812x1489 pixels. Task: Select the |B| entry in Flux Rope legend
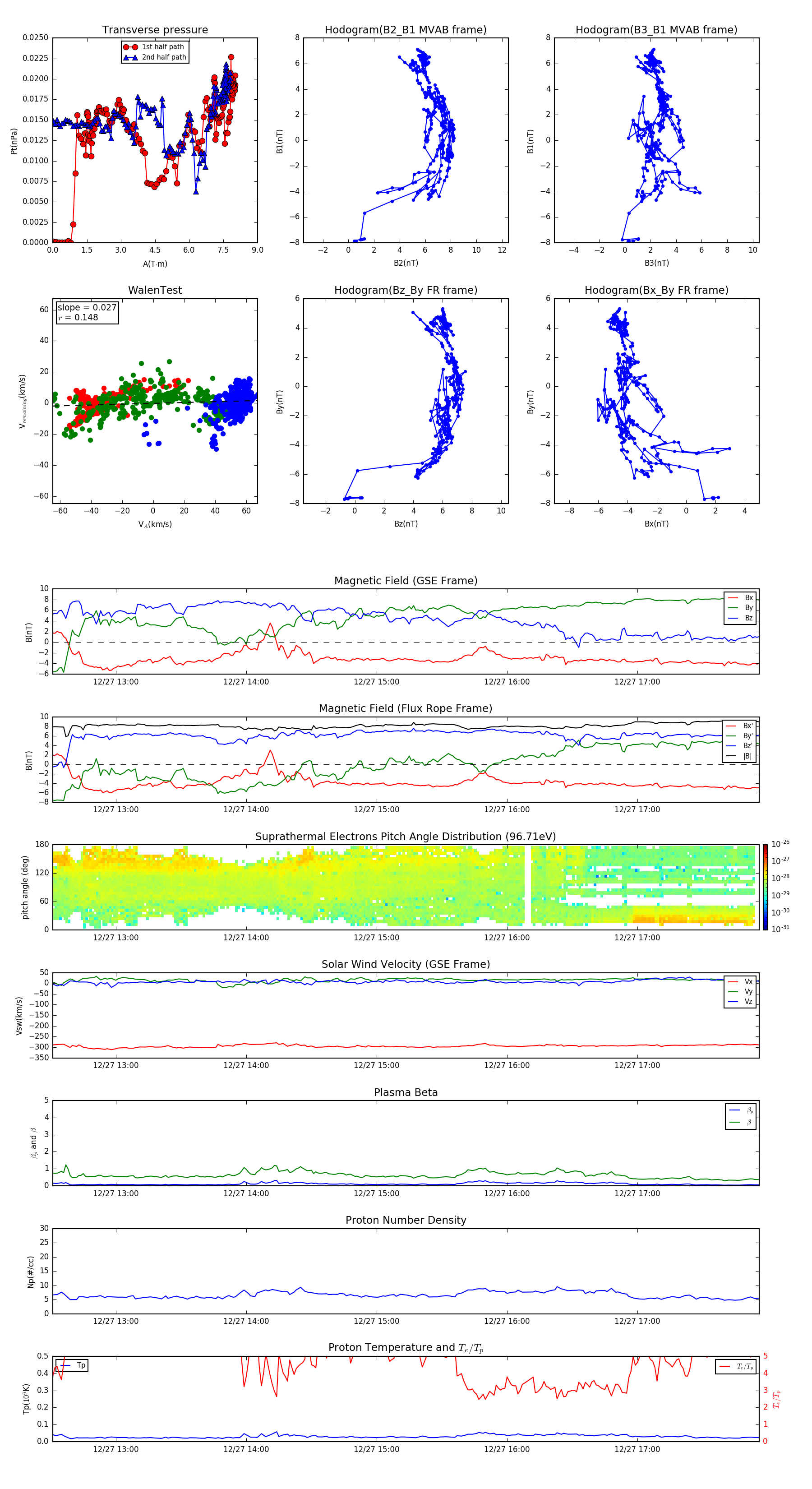coord(740,756)
